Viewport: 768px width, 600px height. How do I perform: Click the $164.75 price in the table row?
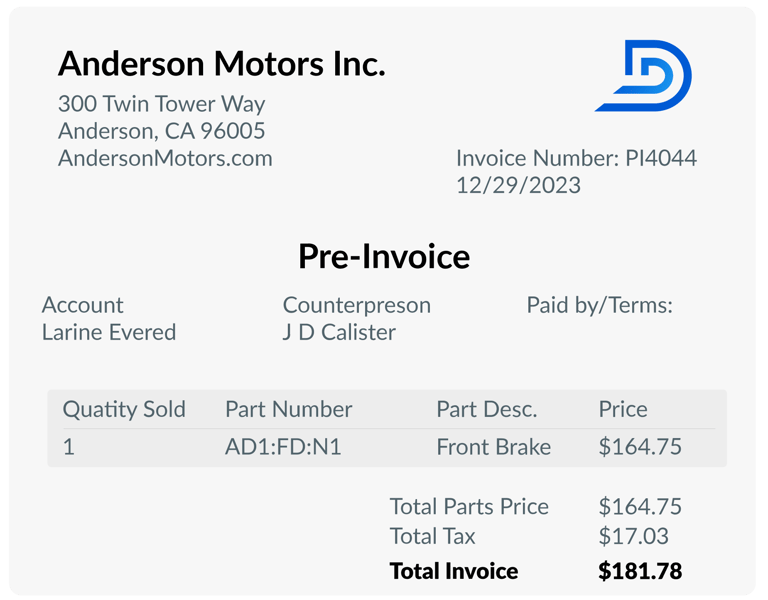click(640, 447)
